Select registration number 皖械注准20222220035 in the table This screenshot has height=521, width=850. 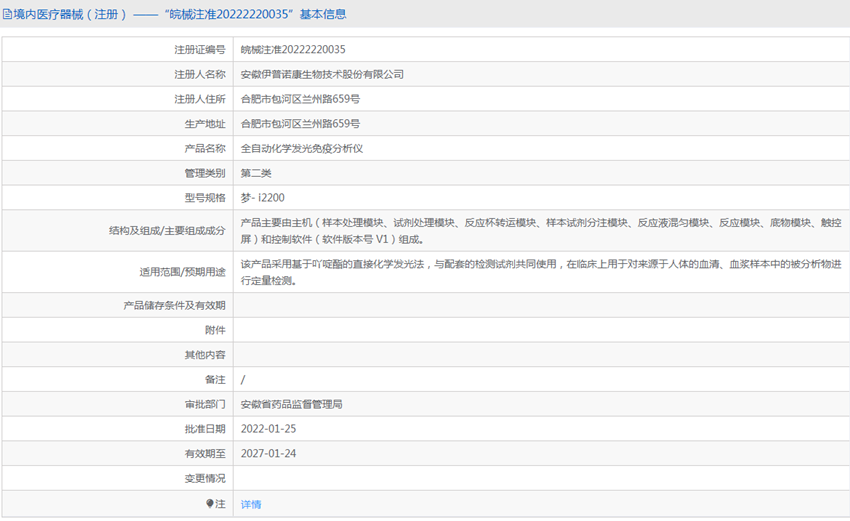293,49
